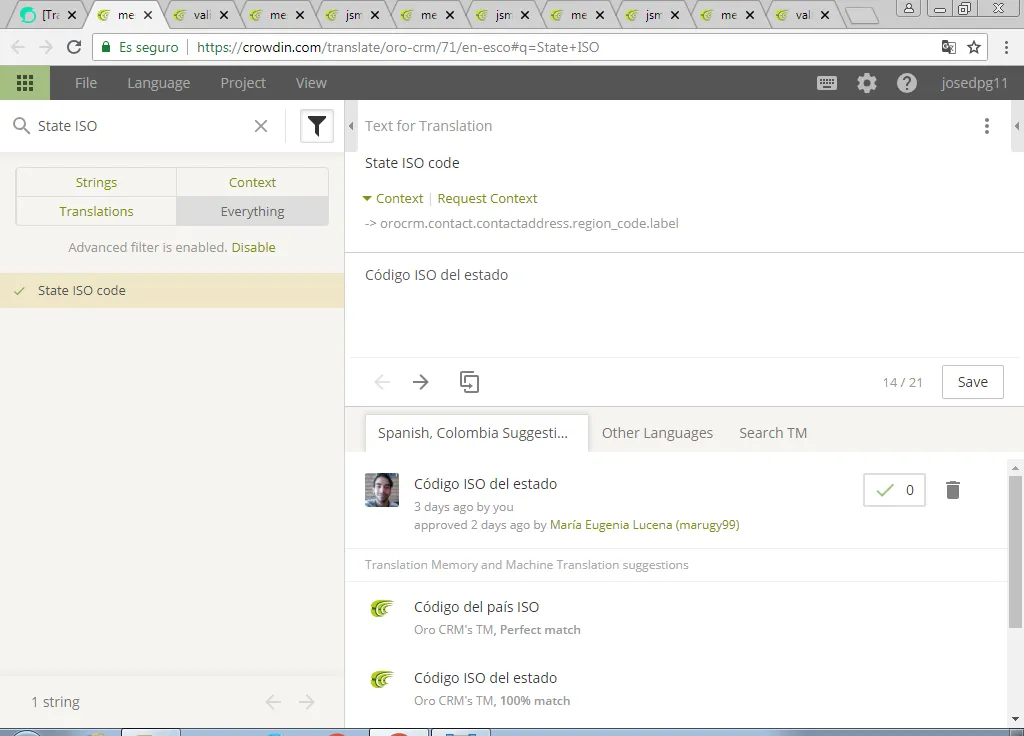This screenshot has width=1024, height=736.
Task: Click the suggestions panel scrollbar
Action: click(1015, 552)
